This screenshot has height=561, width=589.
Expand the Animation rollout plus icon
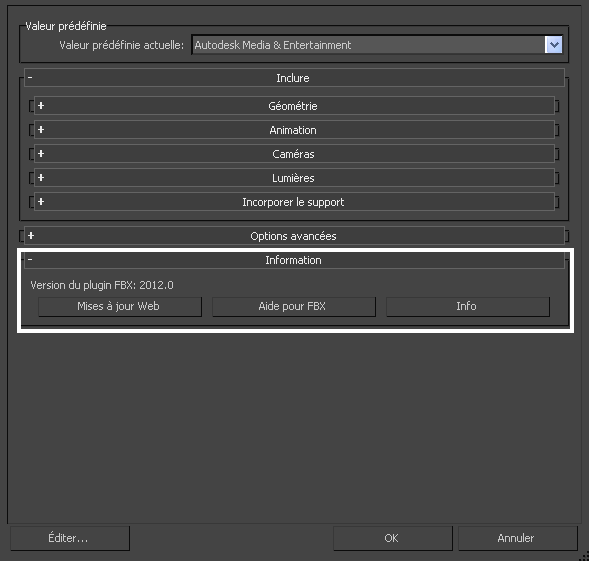(x=41, y=130)
